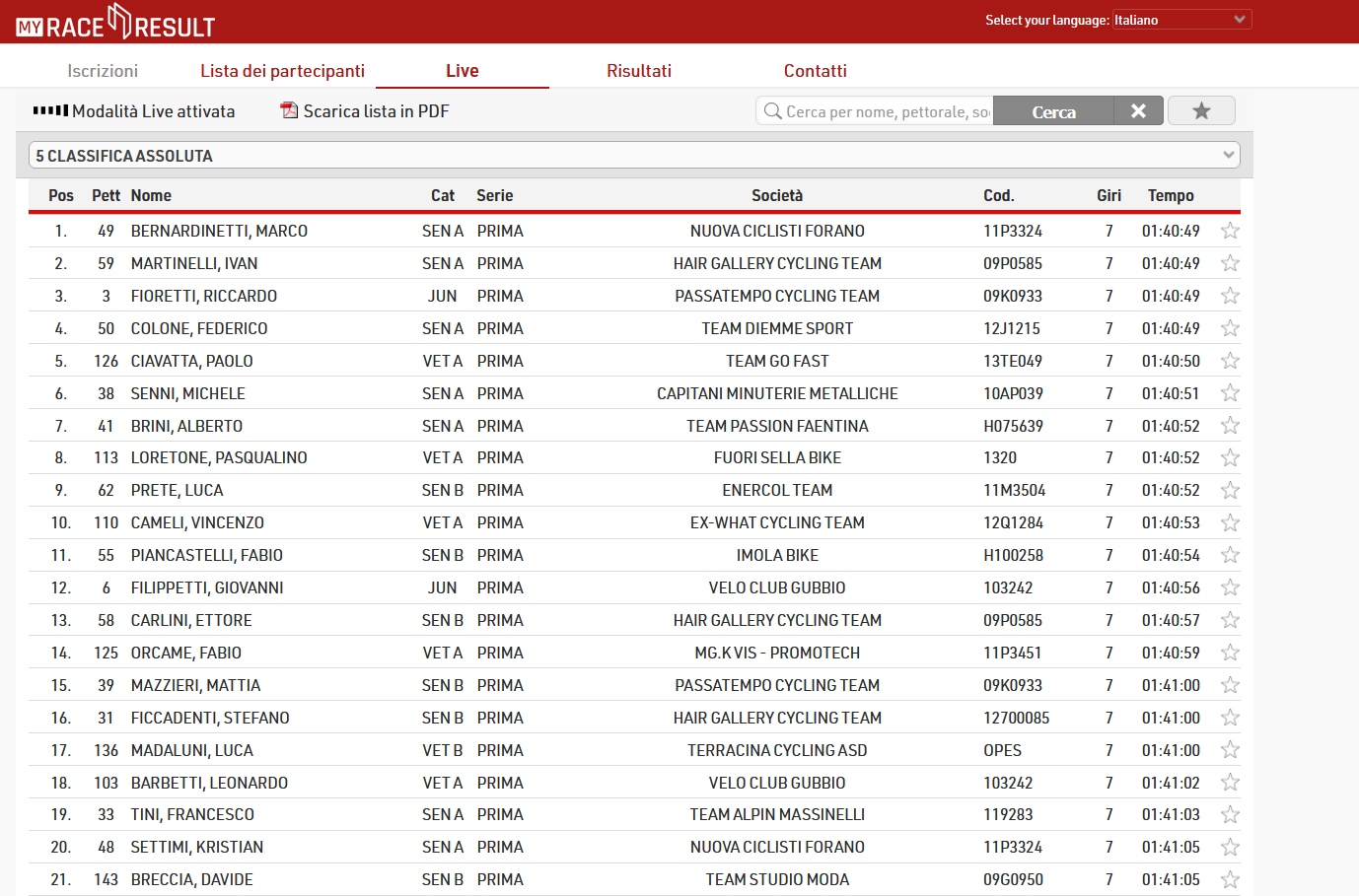The width and height of the screenshot is (1359, 896).
Task: Click team CAPITANI MINUTERIE METALLICHE
Action: pos(777,393)
